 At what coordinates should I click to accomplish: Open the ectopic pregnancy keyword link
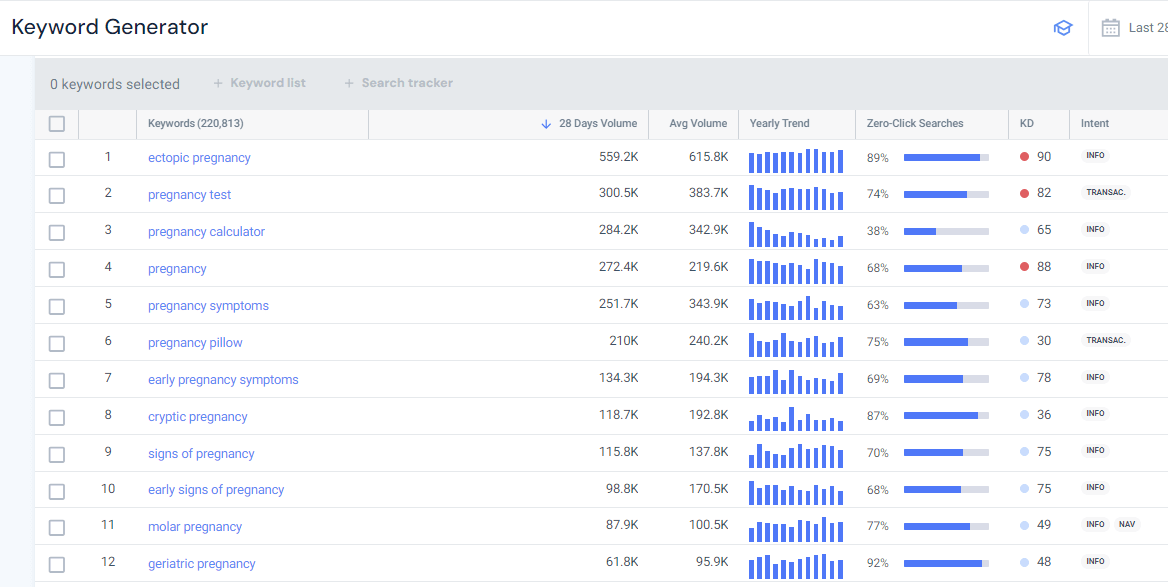200,157
